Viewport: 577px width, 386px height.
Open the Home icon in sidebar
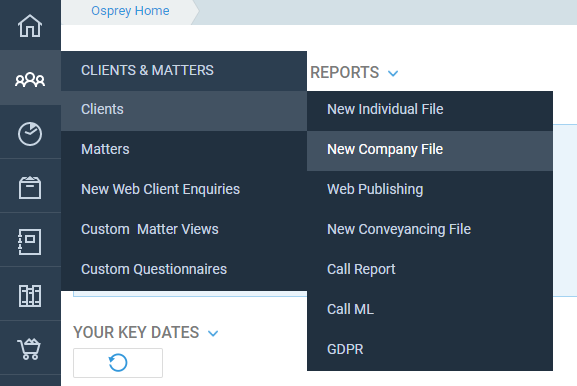30,26
